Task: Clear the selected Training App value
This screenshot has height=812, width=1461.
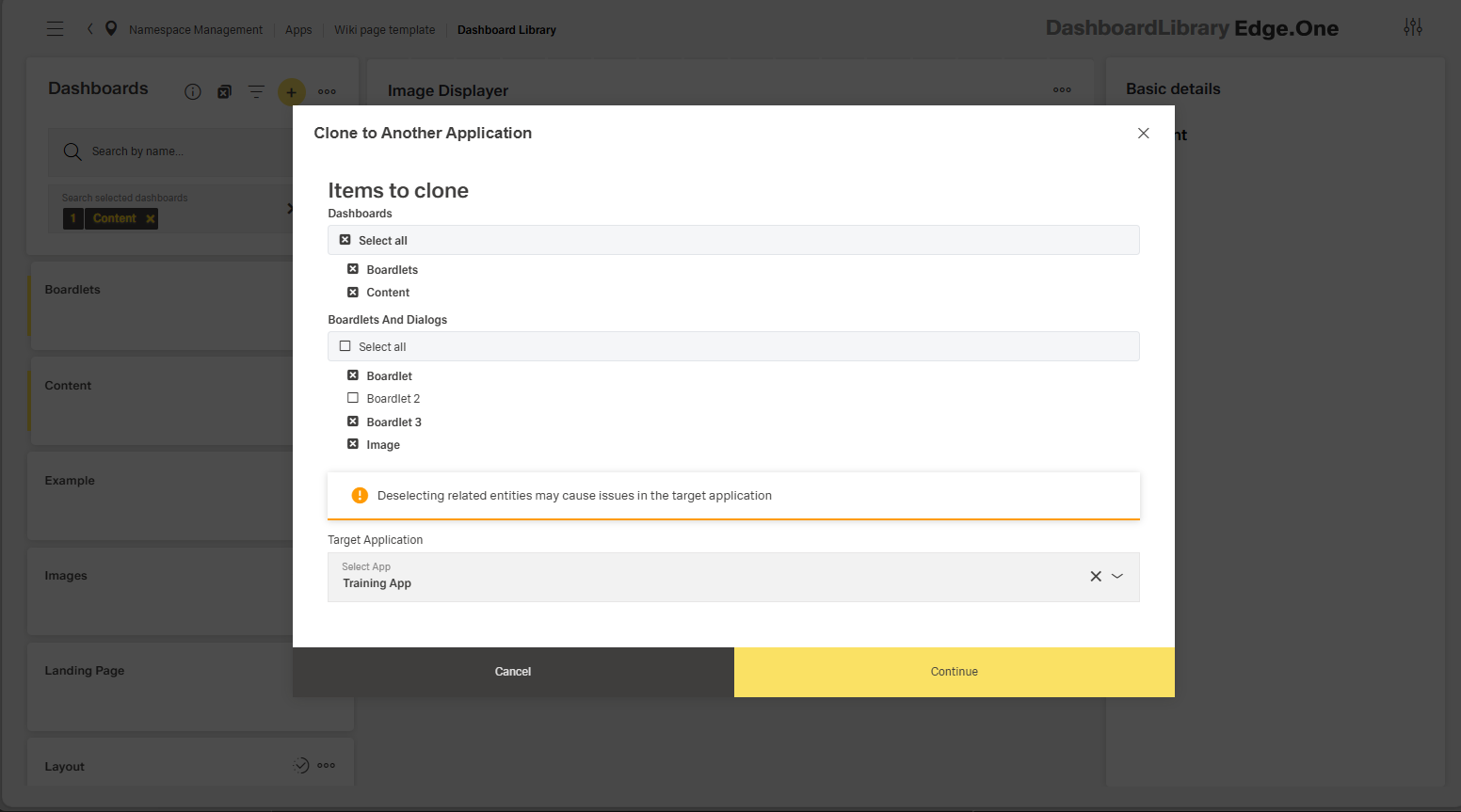Action: (1096, 577)
